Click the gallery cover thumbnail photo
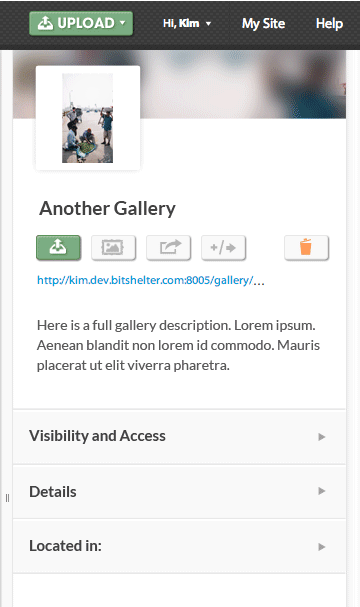360x607 pixels. (87, 118)
